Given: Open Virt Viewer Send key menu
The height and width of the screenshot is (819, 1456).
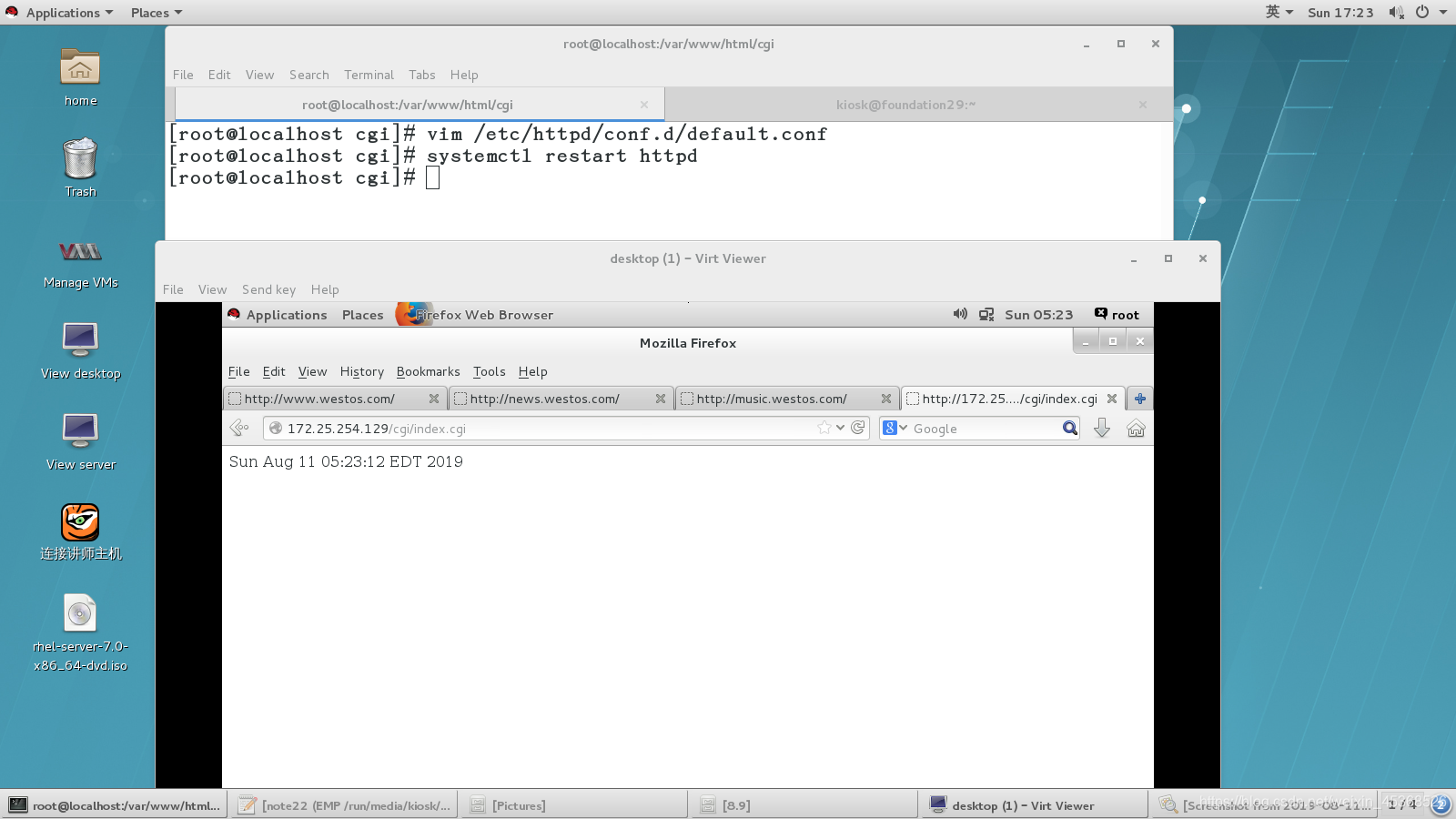Looking at the screenshot, I should pos(268,289).
